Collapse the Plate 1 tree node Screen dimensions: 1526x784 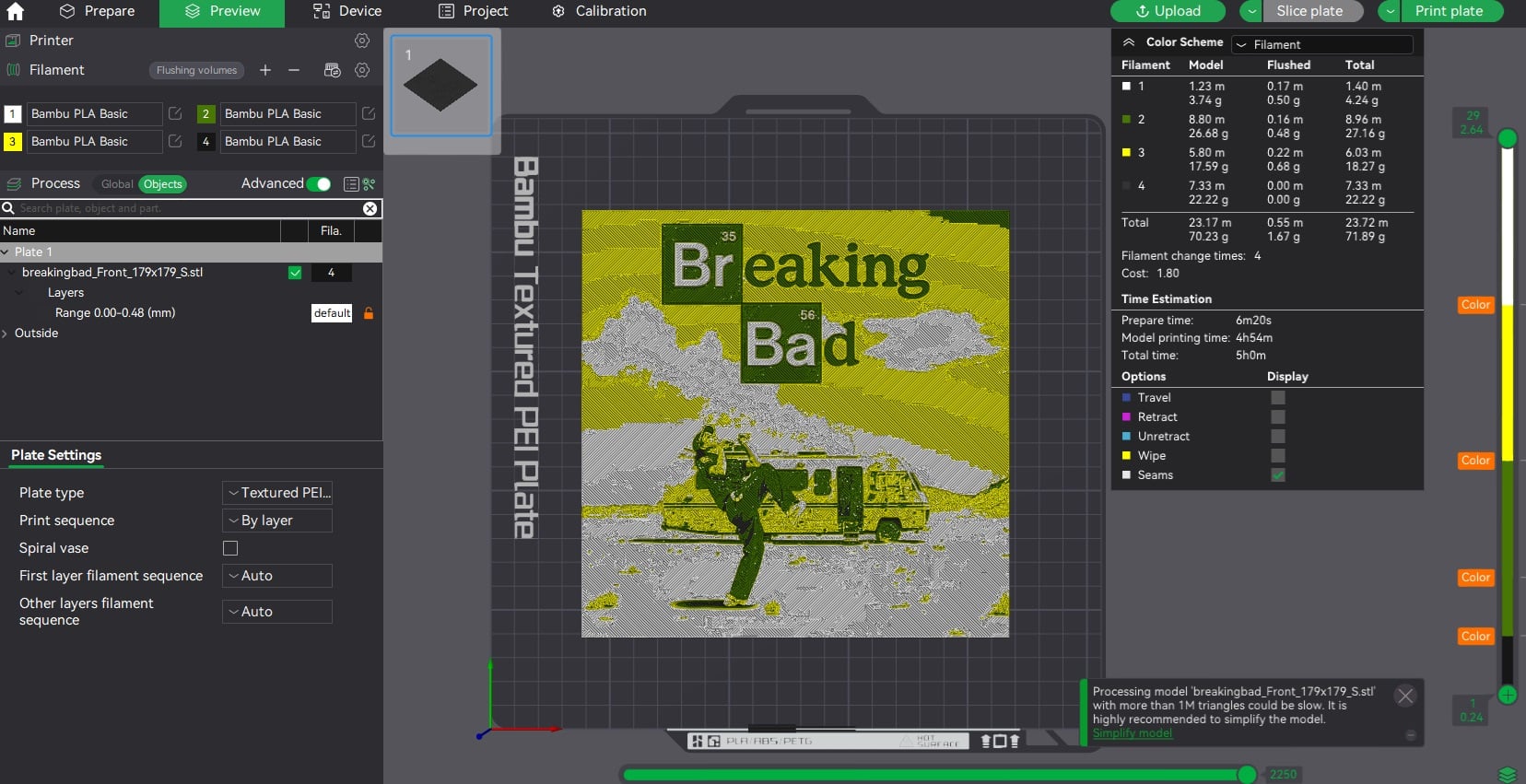pyautogui.click(x=6, y=252)
